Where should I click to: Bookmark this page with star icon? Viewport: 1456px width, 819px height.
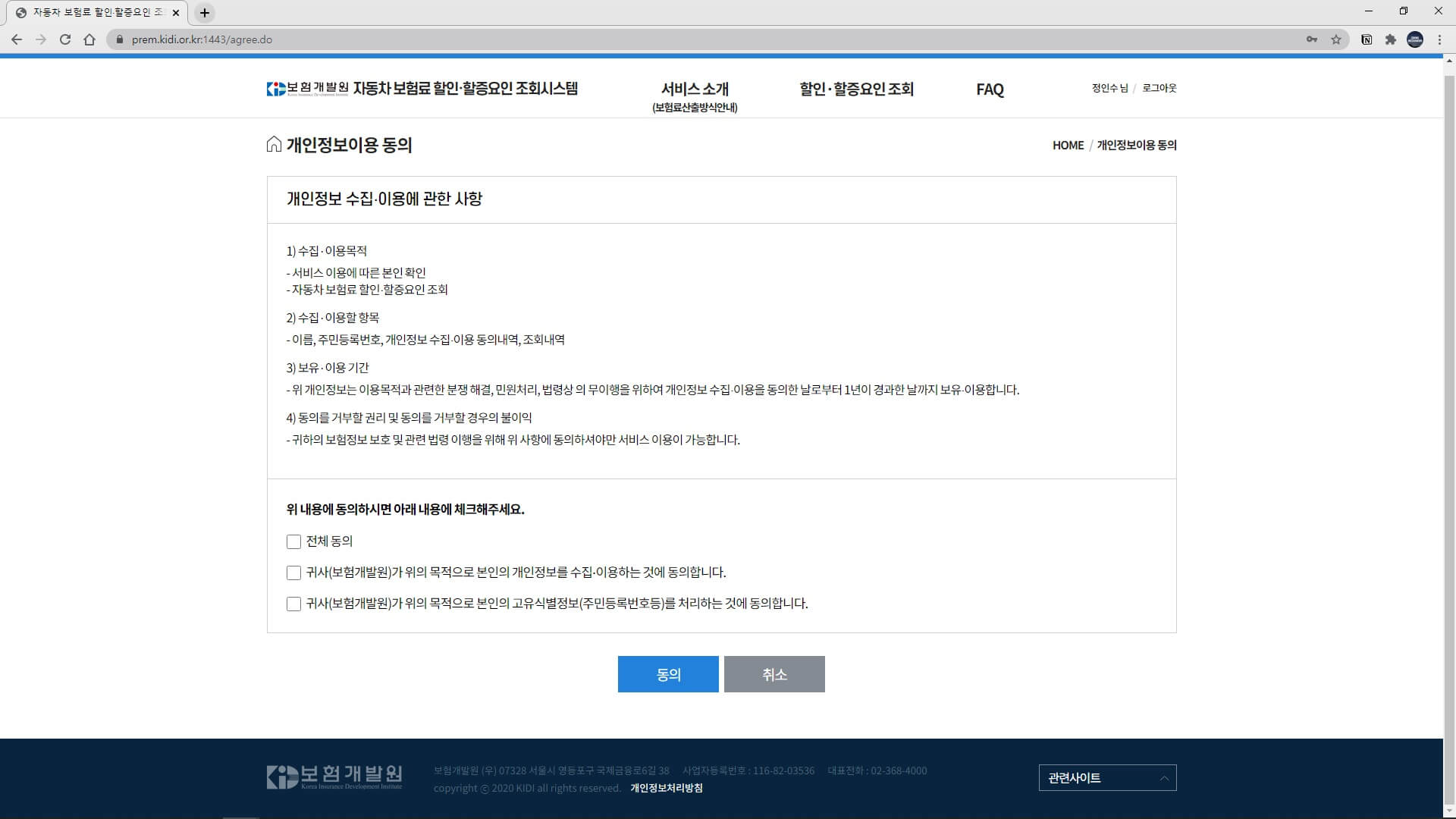tap(1336, 39)
